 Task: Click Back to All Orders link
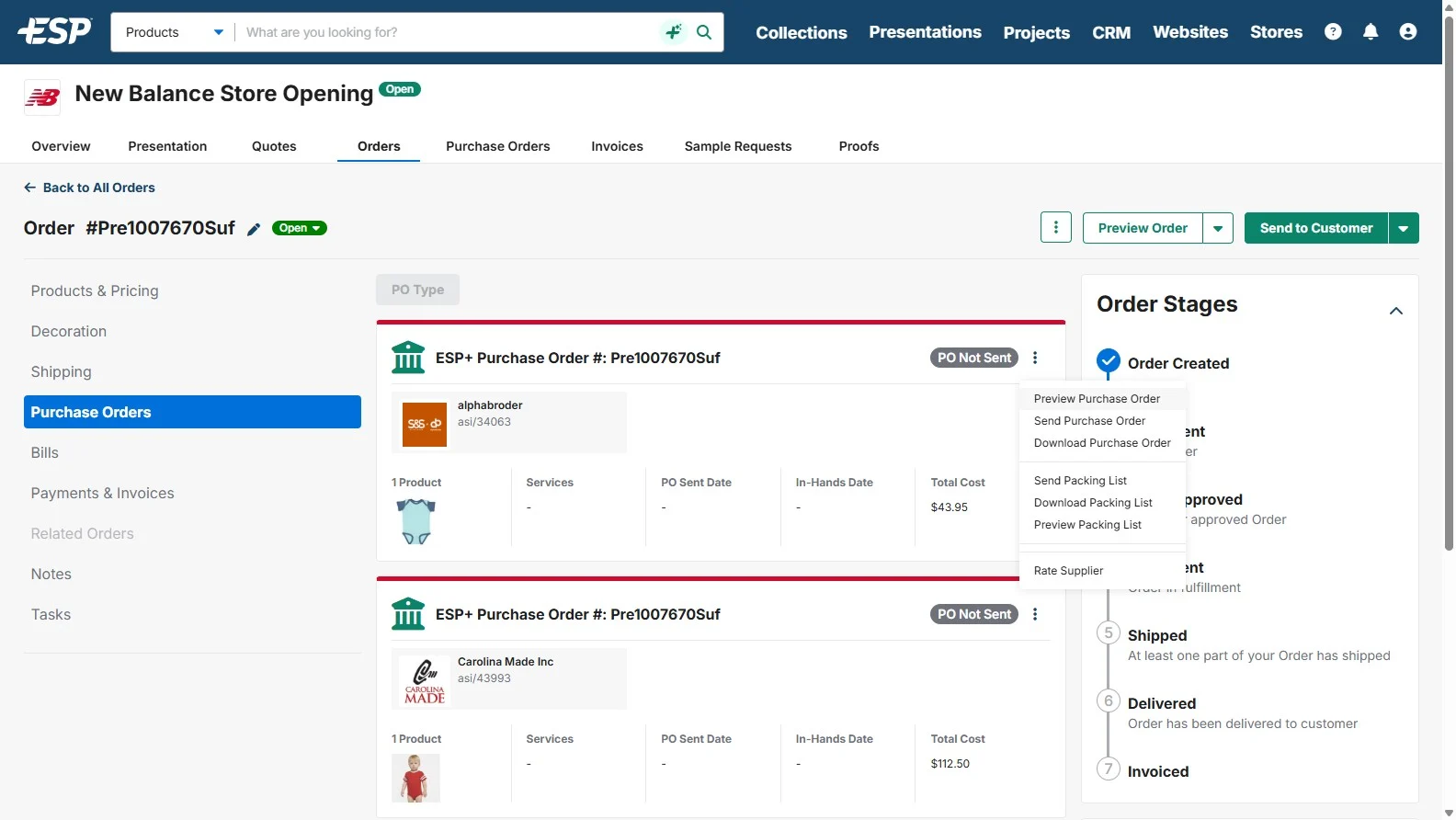99,188
